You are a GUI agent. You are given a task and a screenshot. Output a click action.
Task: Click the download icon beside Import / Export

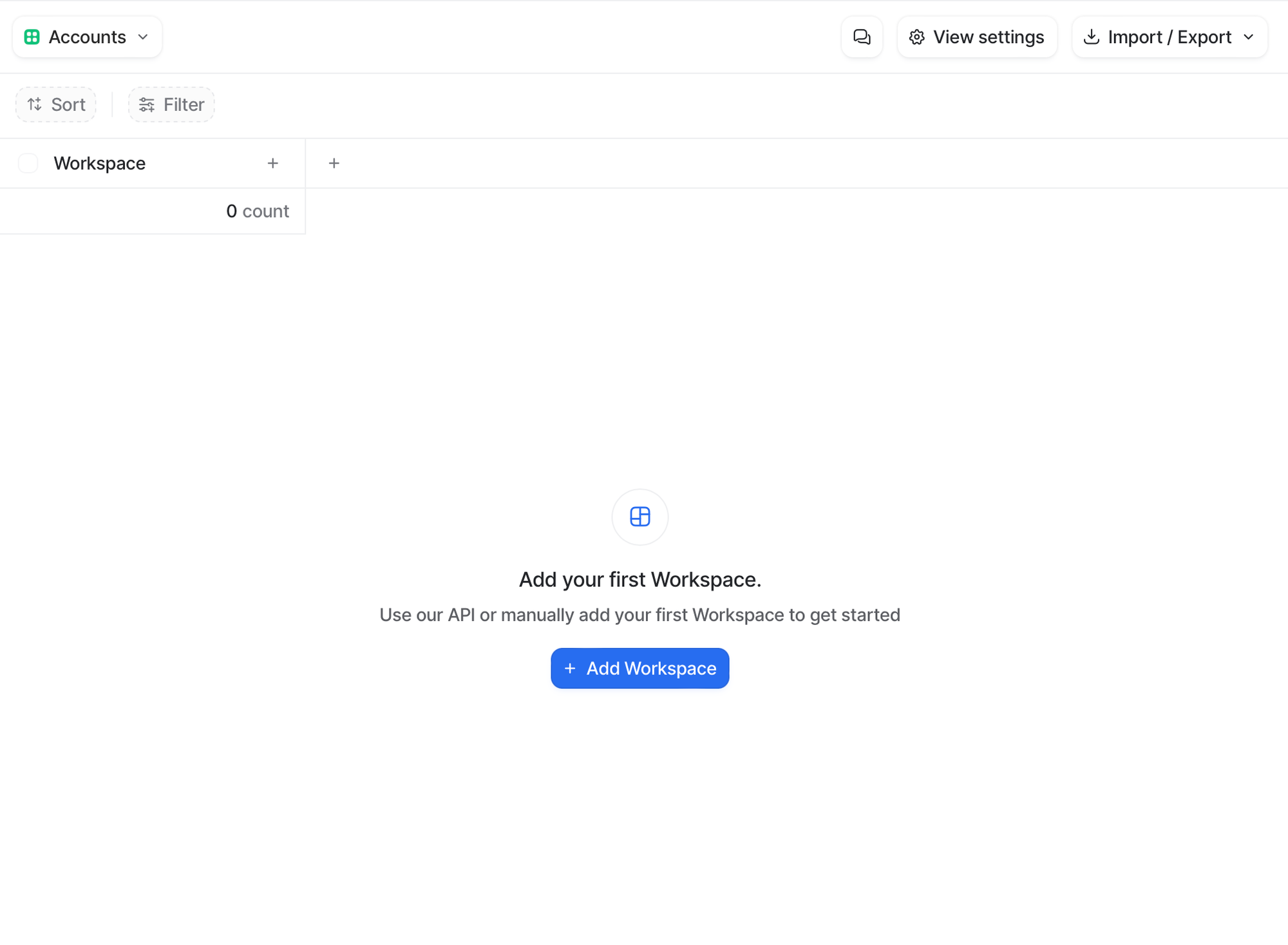coord(1091,37)
